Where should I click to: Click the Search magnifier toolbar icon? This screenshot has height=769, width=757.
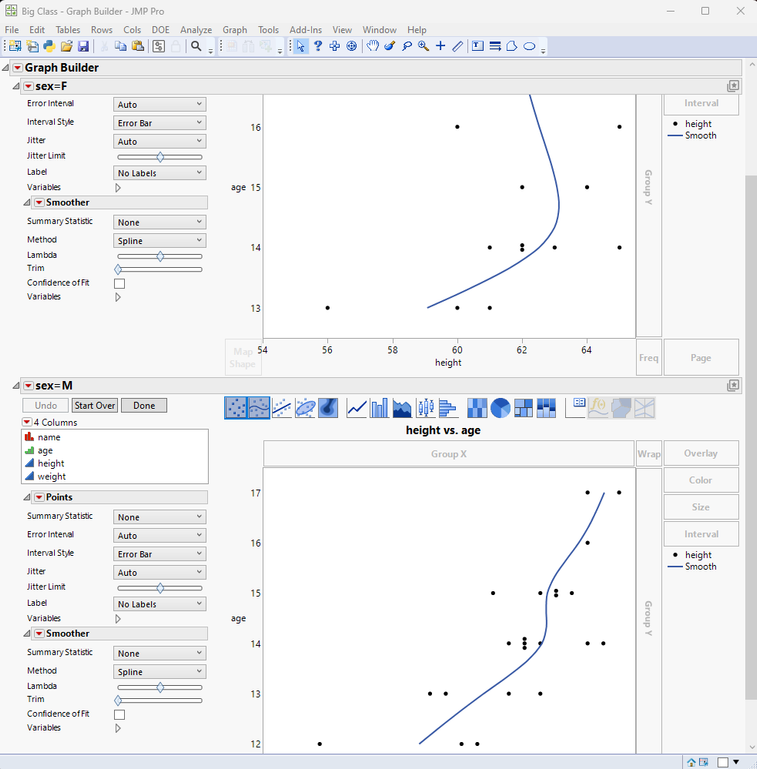[196, 46]
